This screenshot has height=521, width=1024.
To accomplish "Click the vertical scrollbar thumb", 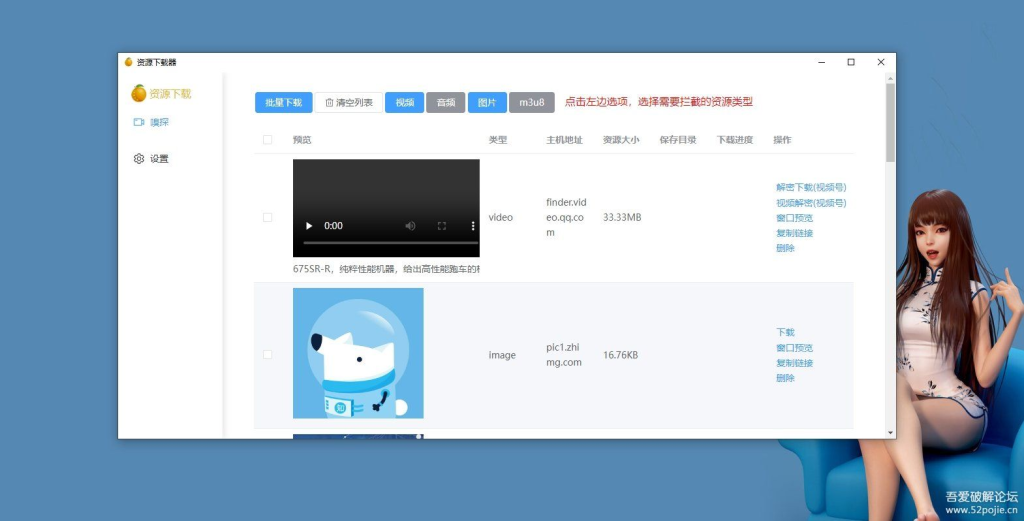I will [891, 122].
